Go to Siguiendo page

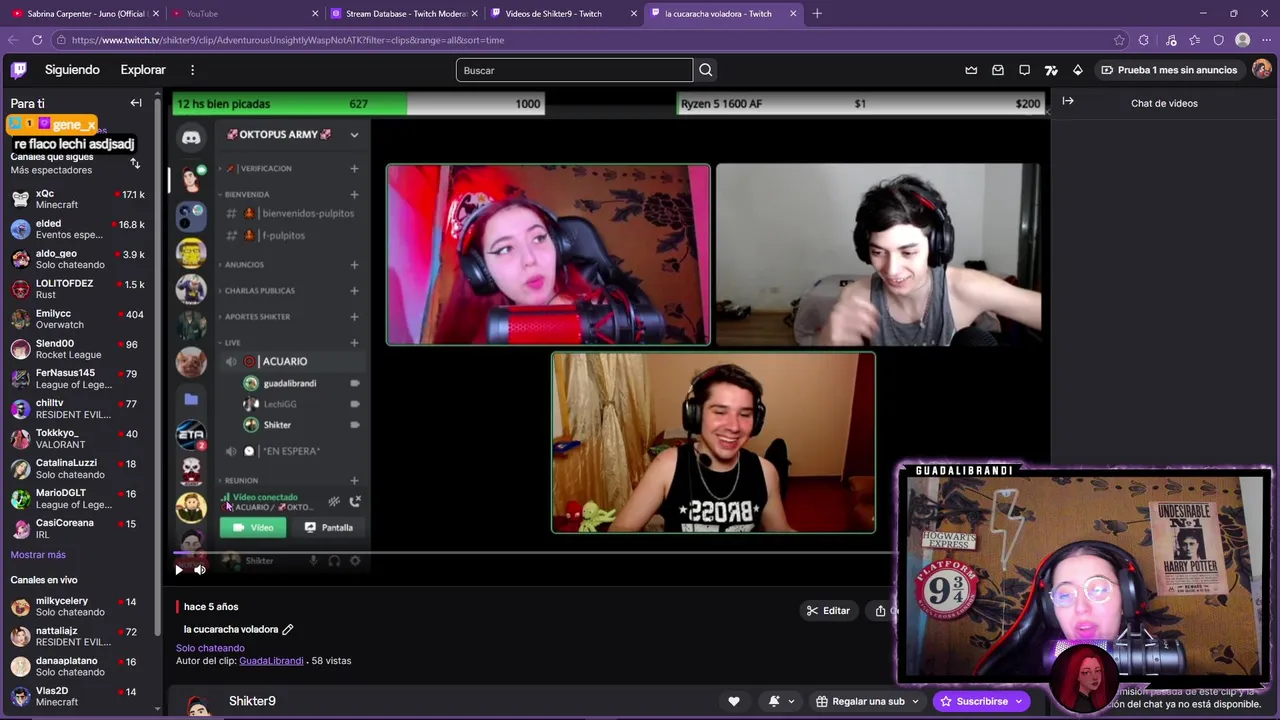tap(72, 70)
